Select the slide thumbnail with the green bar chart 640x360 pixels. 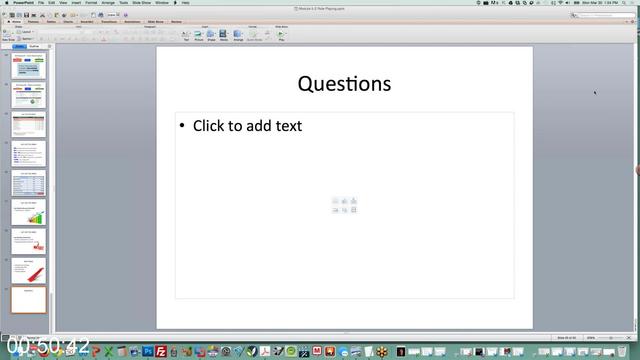29,212
